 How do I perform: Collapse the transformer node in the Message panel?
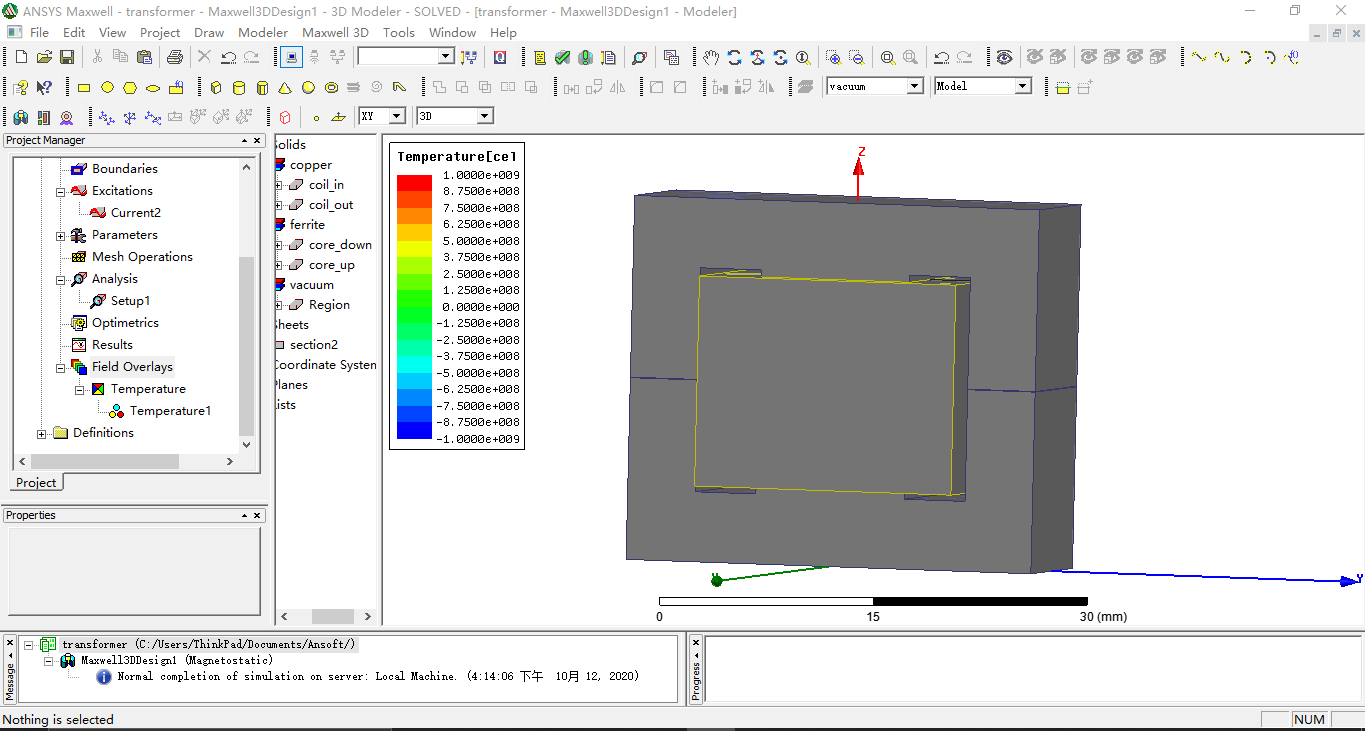pyautogui.click(x=29, y=645)
